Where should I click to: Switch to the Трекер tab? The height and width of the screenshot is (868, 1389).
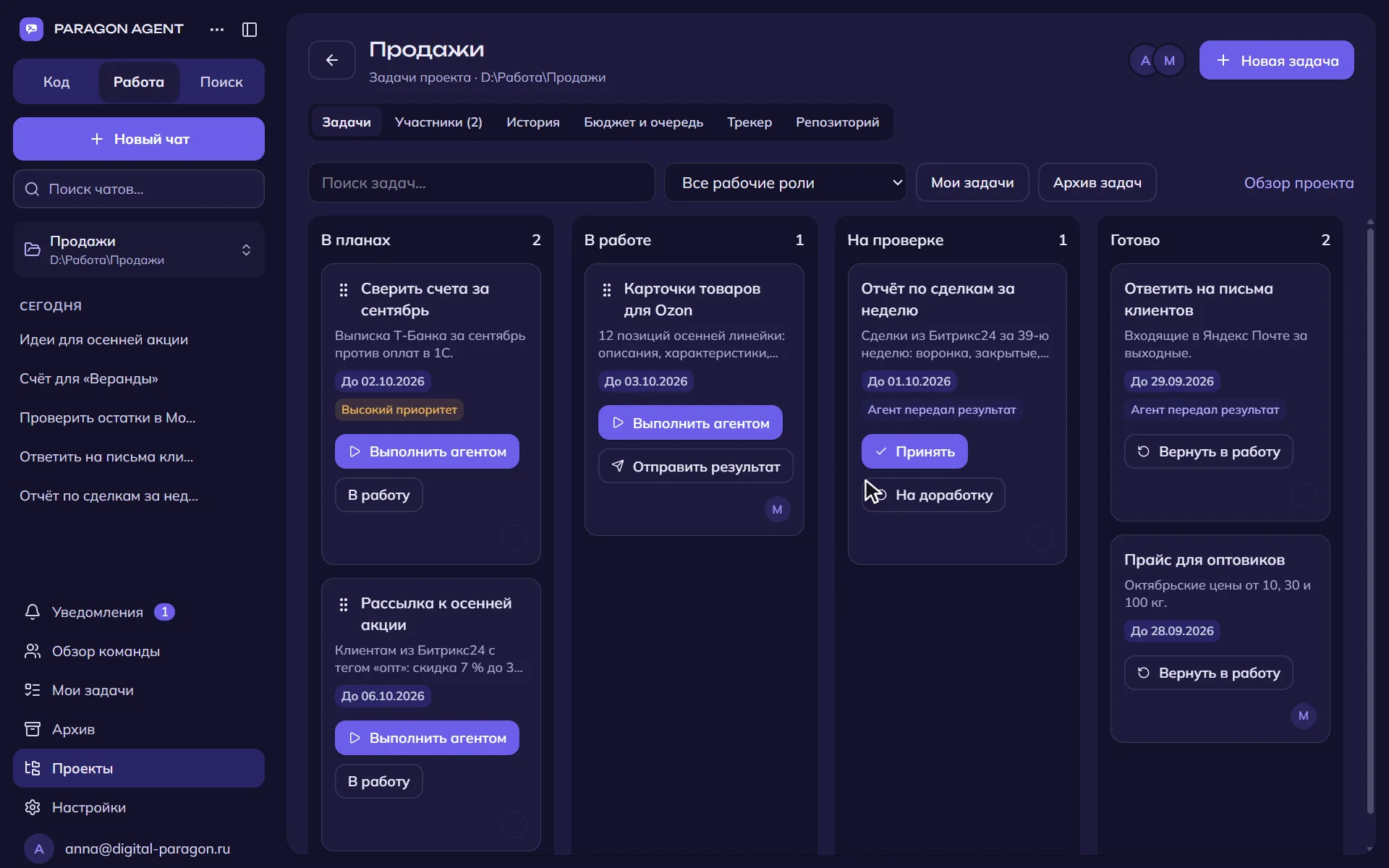tap(749, 122)
